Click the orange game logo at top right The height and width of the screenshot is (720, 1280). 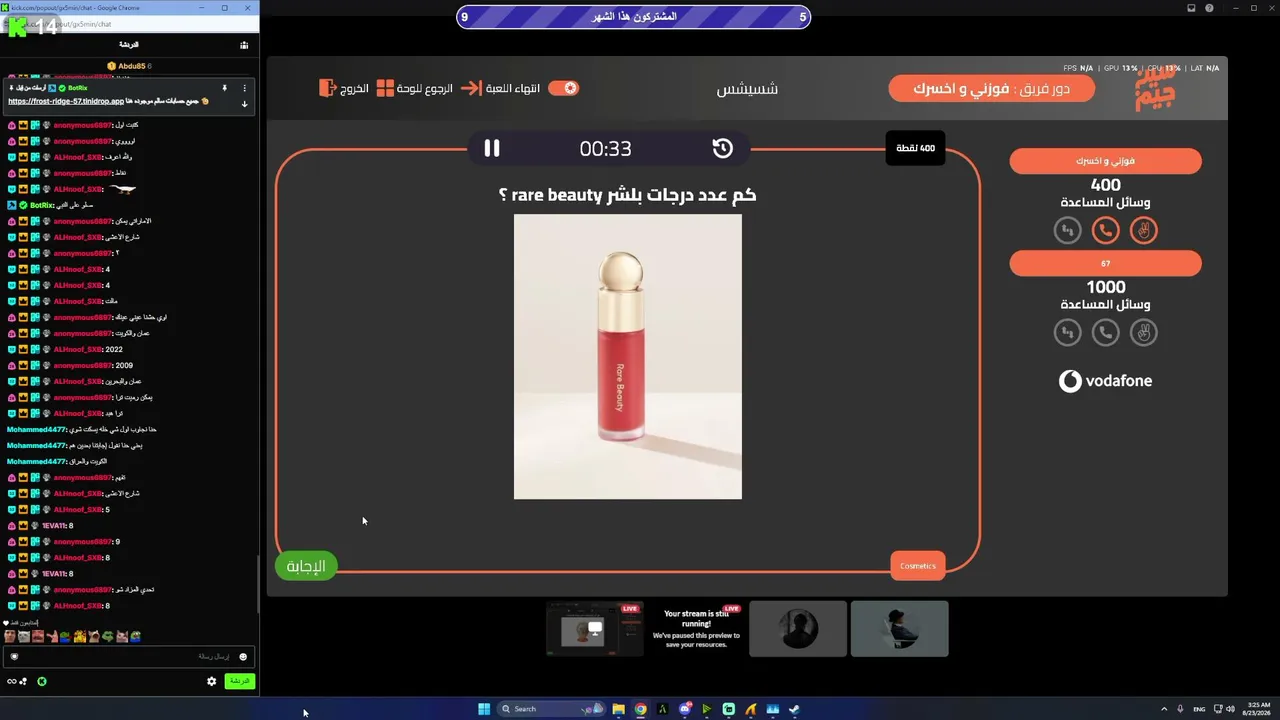point(1154,89)
